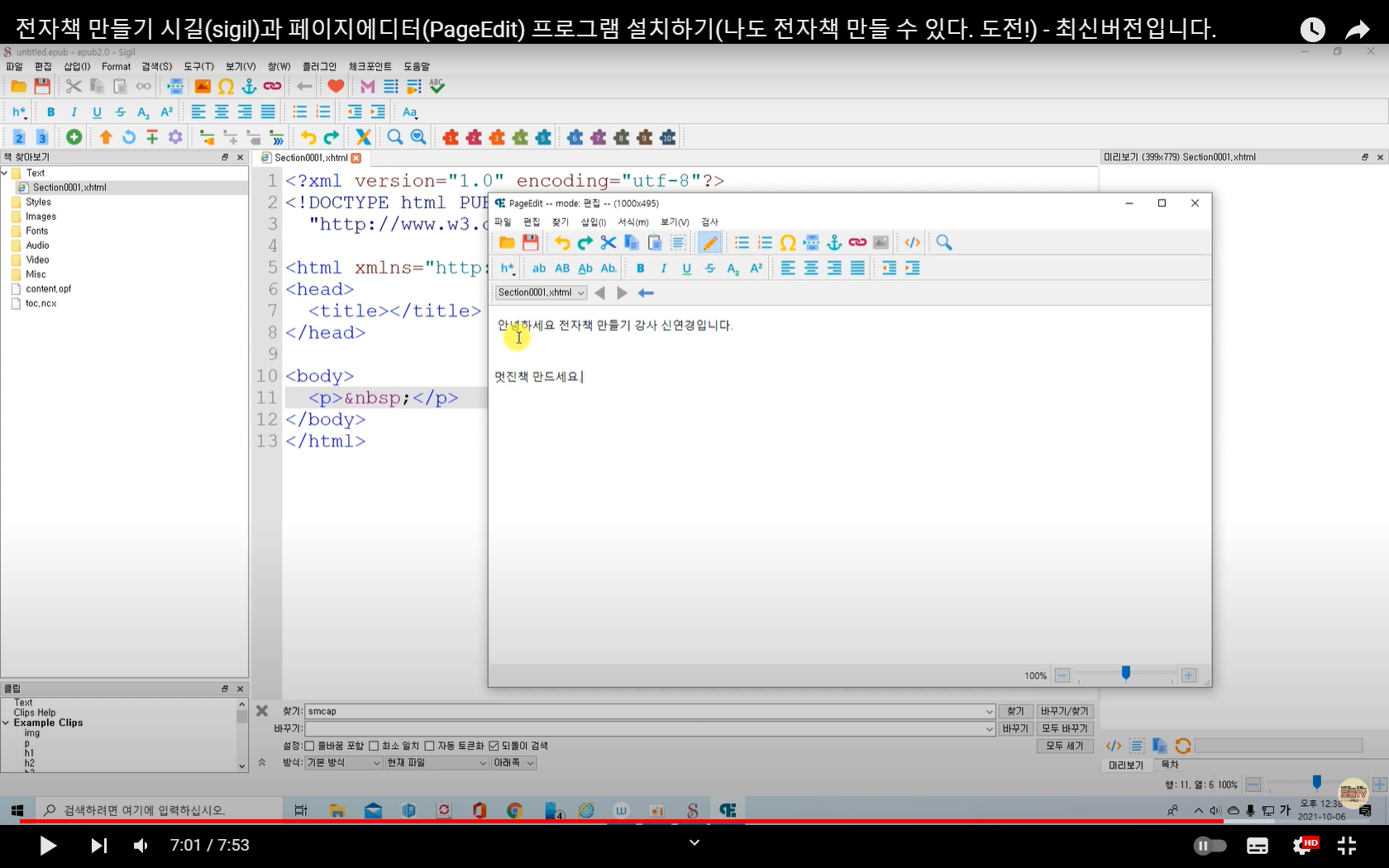Click Insert Special Character icon in Sigil
Image resolution: width=1389 pixels, height=868 pixels.
click(226, 86)
